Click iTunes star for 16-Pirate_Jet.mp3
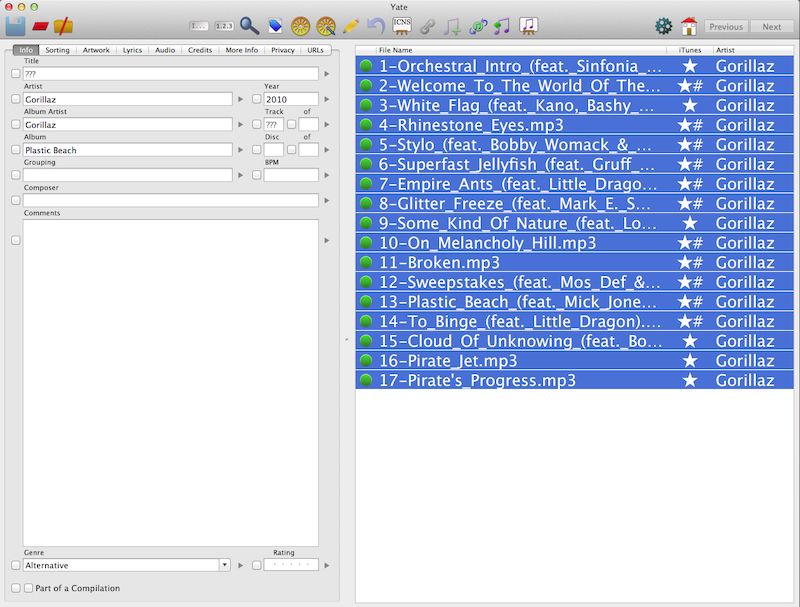The image size is (800, 607). [x=690, y=361]
